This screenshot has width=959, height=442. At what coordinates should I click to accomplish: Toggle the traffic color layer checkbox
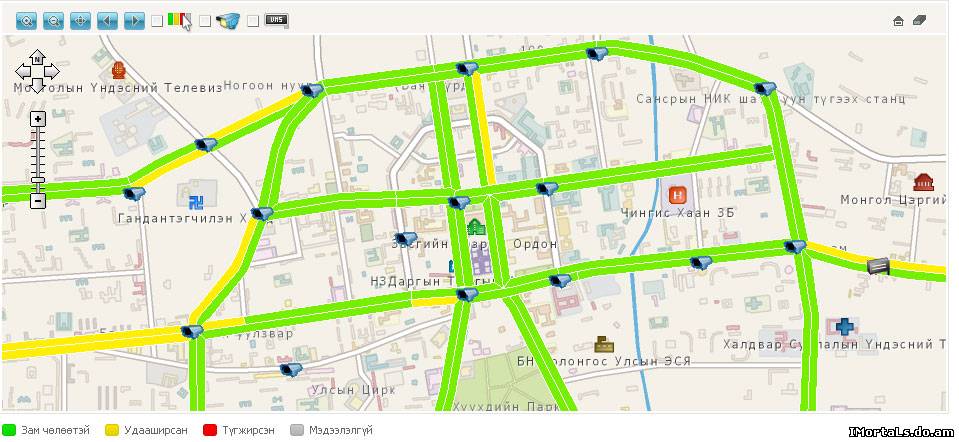click(157, 21)
